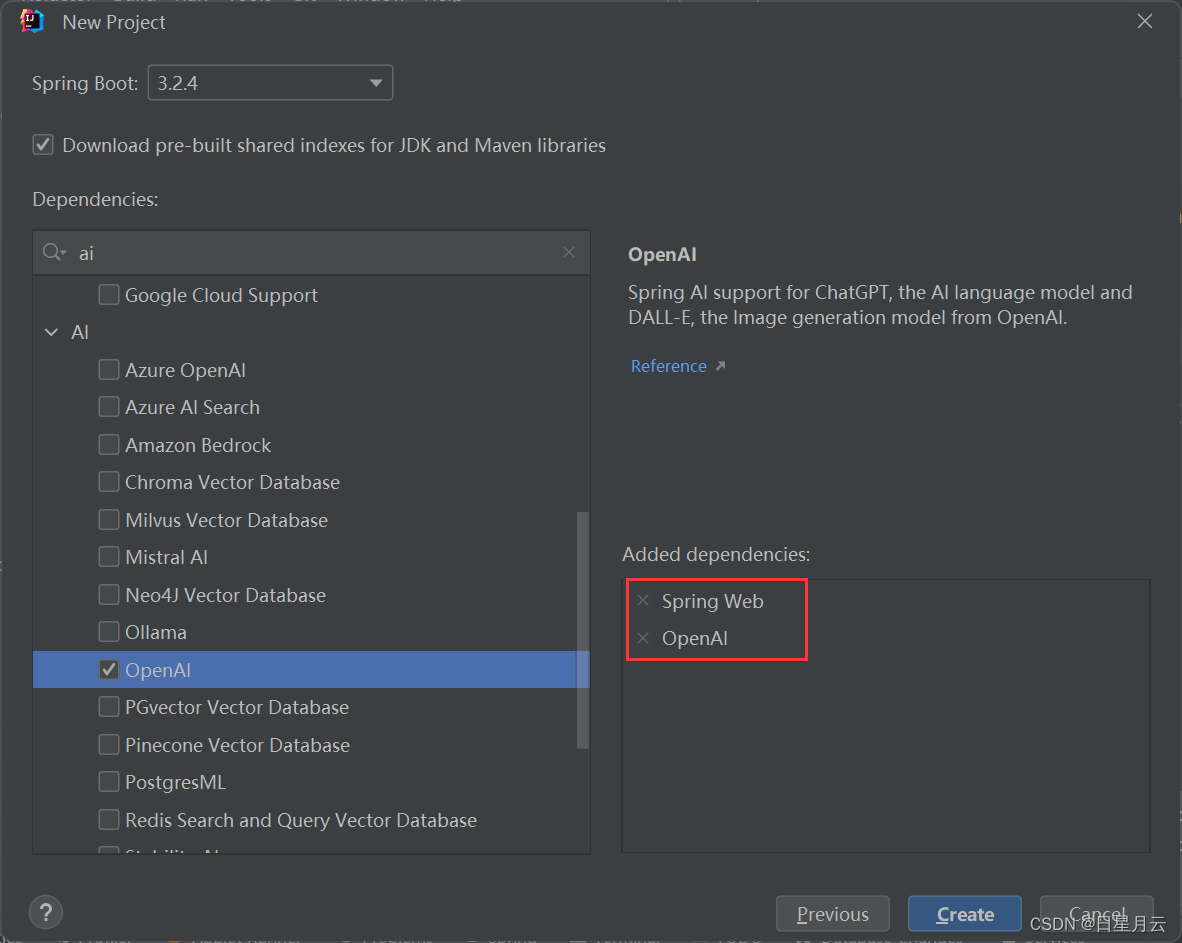The width and height of the screenshot is (1182, 943).
Task: Collapse the AI dependency group
Action: (x=51, y=332)
